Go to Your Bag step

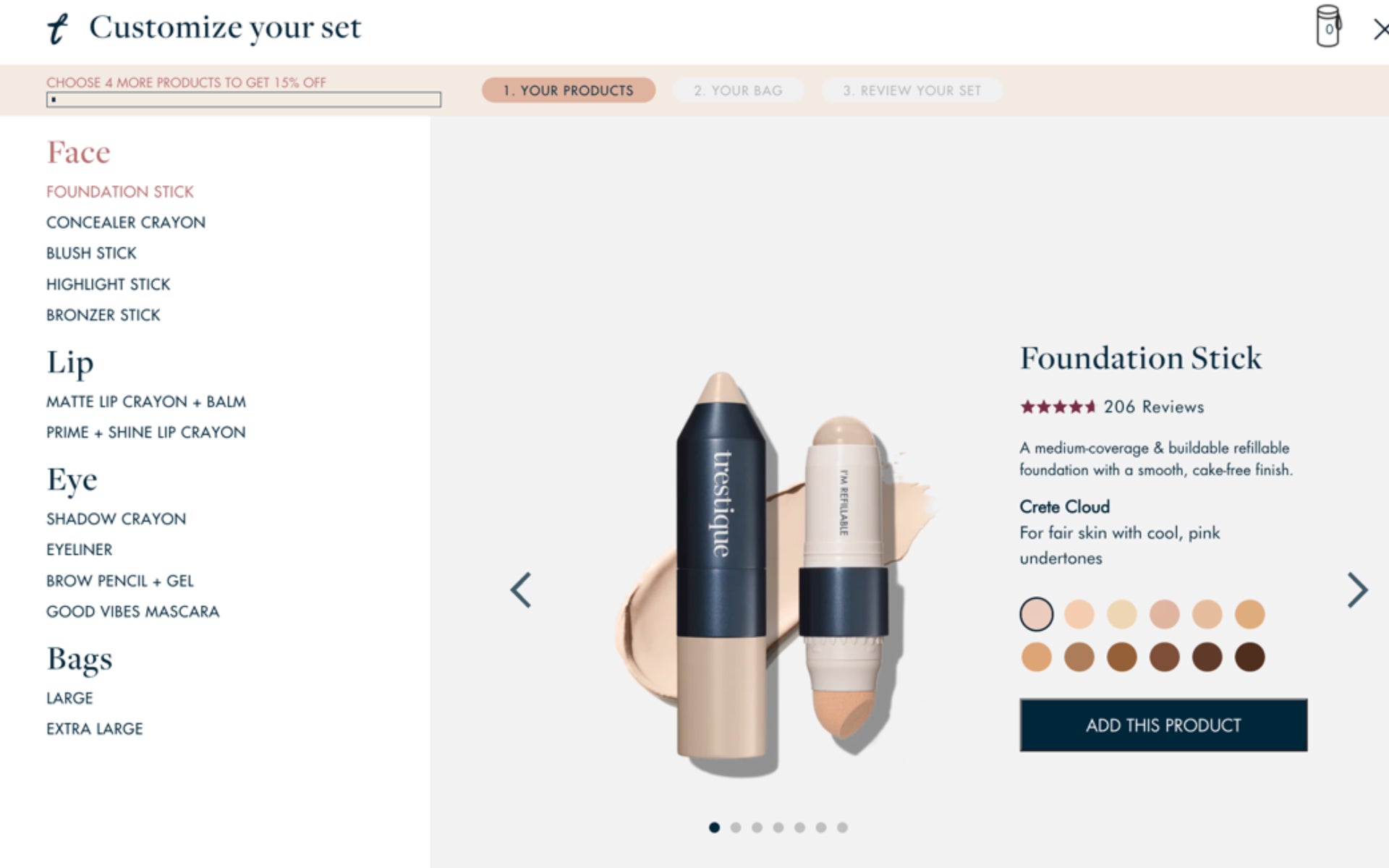click(738, 90)
